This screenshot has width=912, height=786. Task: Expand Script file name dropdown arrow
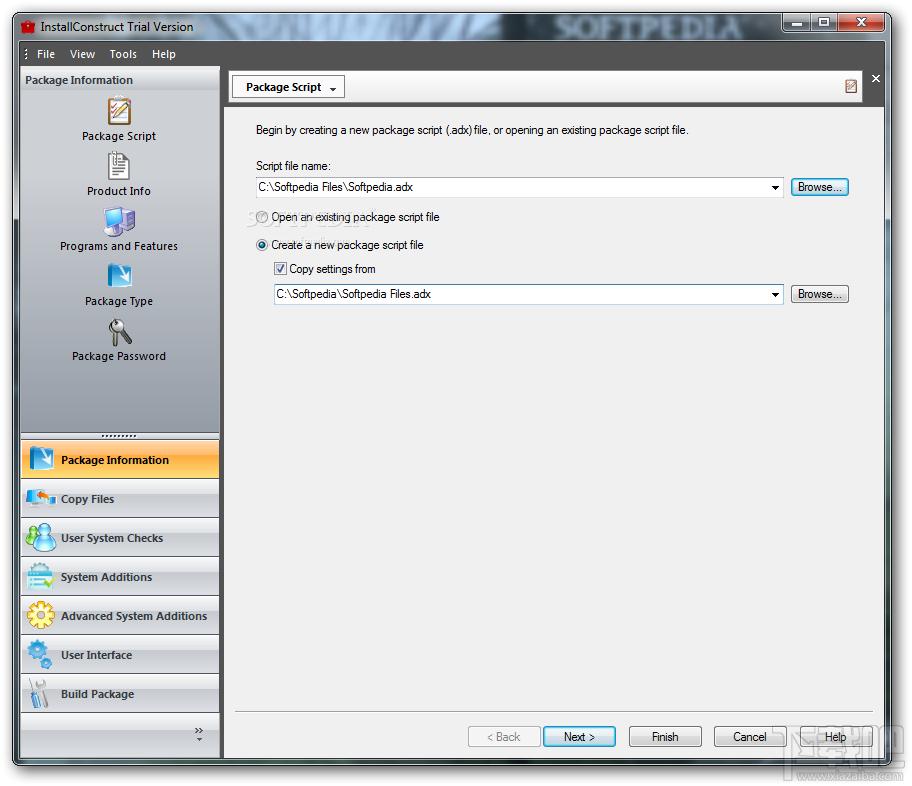coord(775,187)
